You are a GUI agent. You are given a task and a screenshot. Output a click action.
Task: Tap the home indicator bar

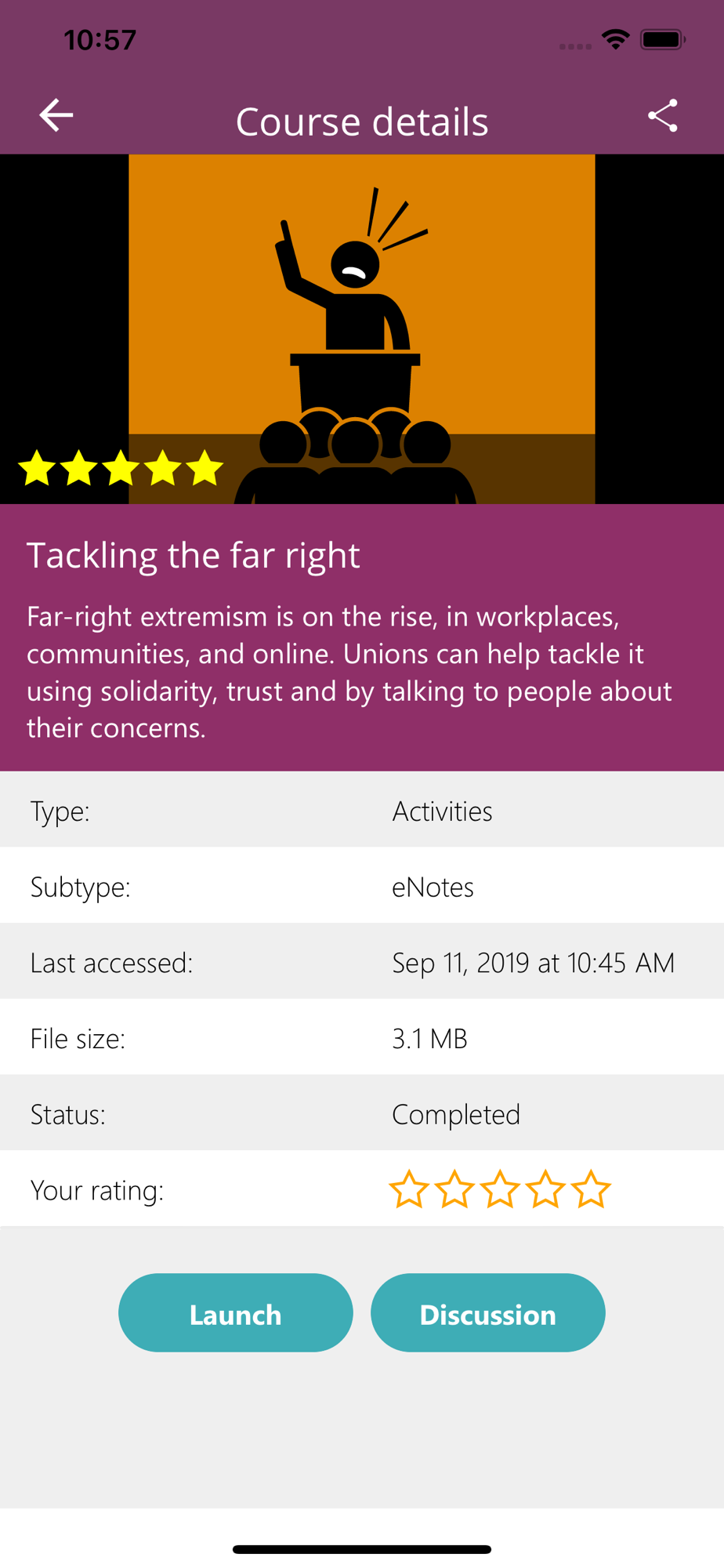[362, 1549]
